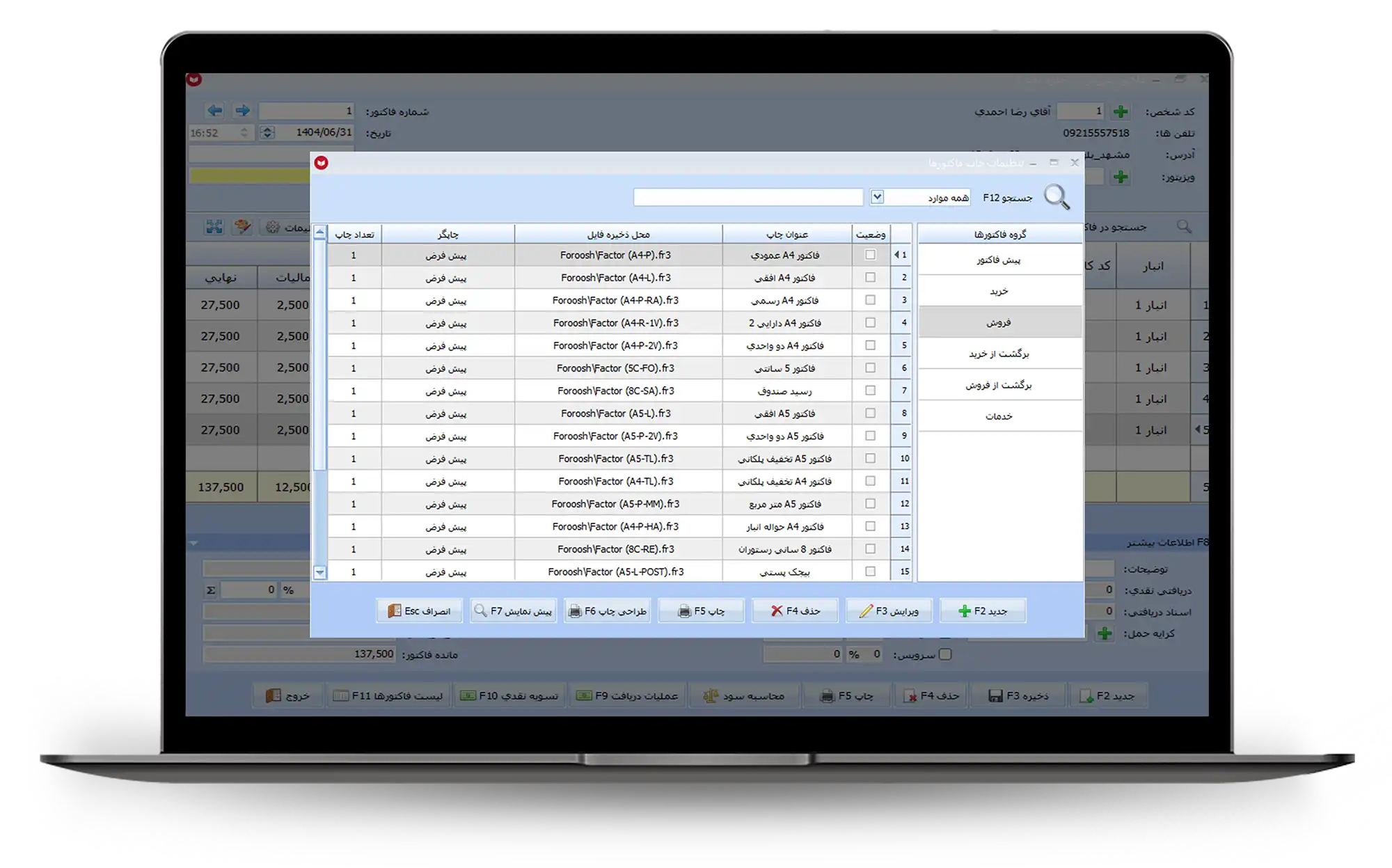Select 'برگشت از فروش' invoice group
The height and width of the screenshot is (868, 1392).
pos(999,385)
